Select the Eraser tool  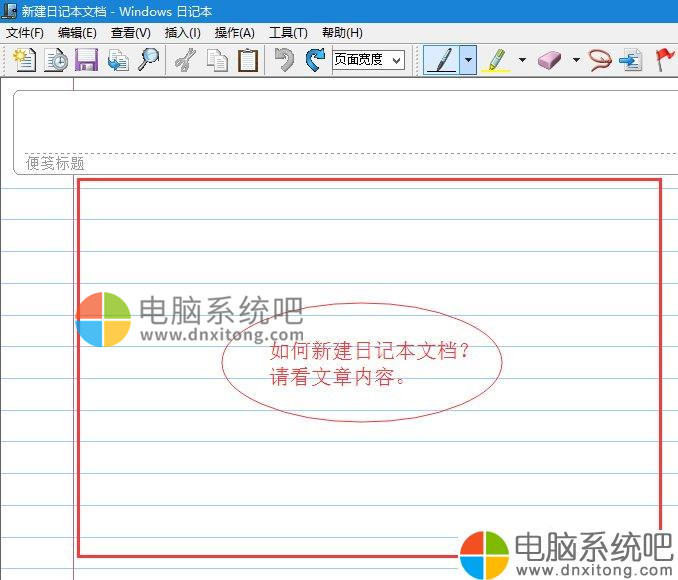[x=550, y=60]
